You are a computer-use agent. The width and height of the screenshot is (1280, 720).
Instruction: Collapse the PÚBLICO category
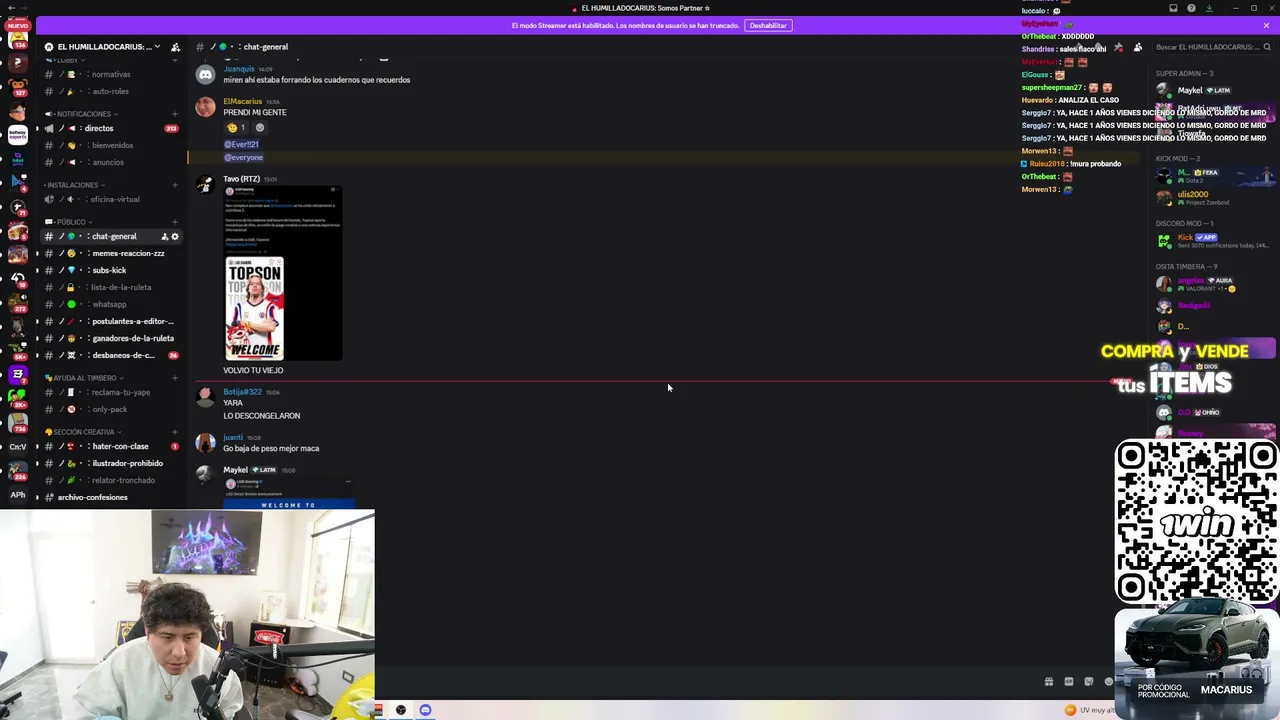tap(69, 222)
